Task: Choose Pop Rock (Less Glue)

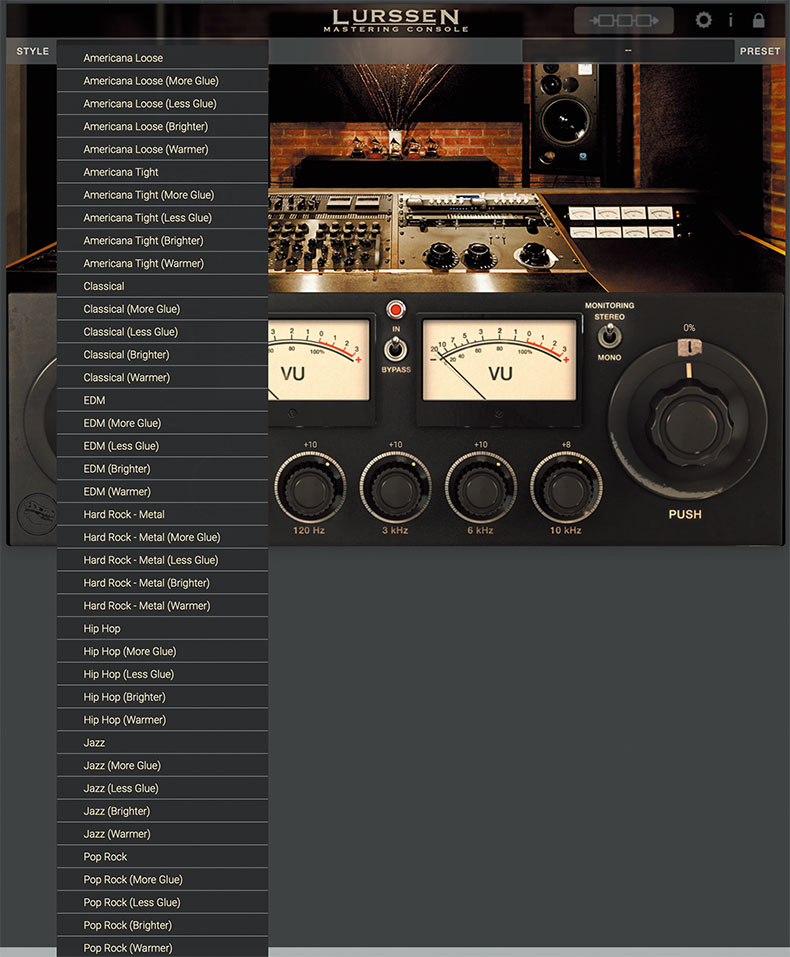Action: pos(162,903)
